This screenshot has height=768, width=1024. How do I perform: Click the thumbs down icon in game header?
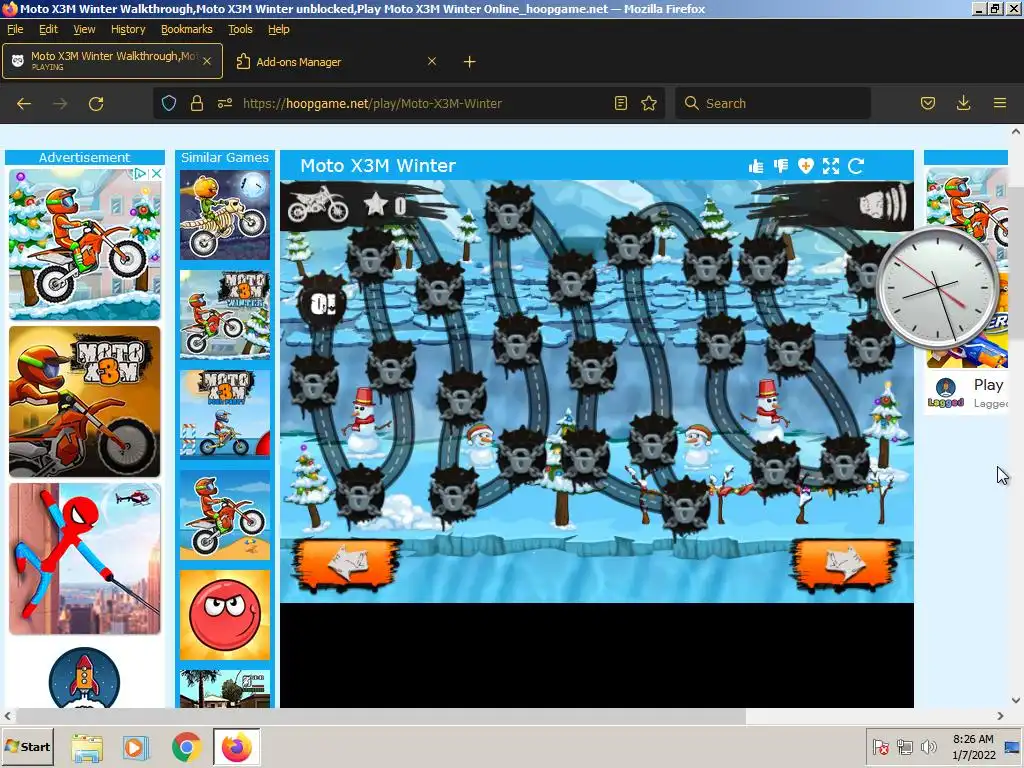coord(780,166)
